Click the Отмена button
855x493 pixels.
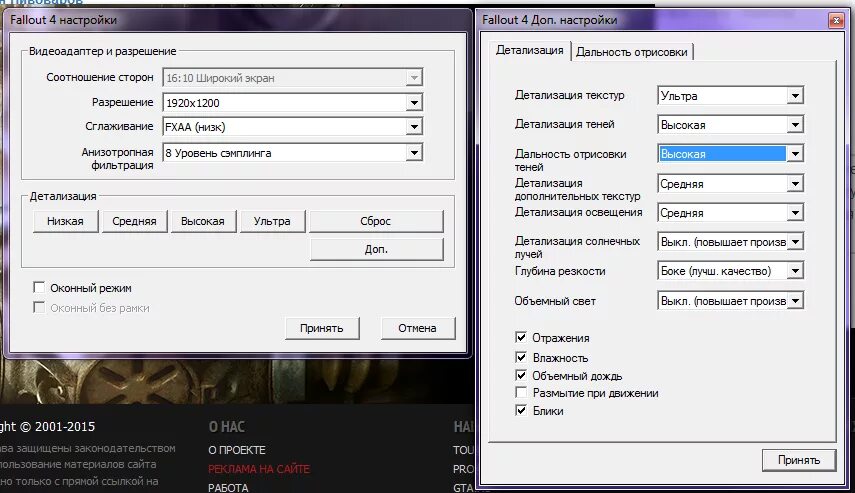pos(417,328)
